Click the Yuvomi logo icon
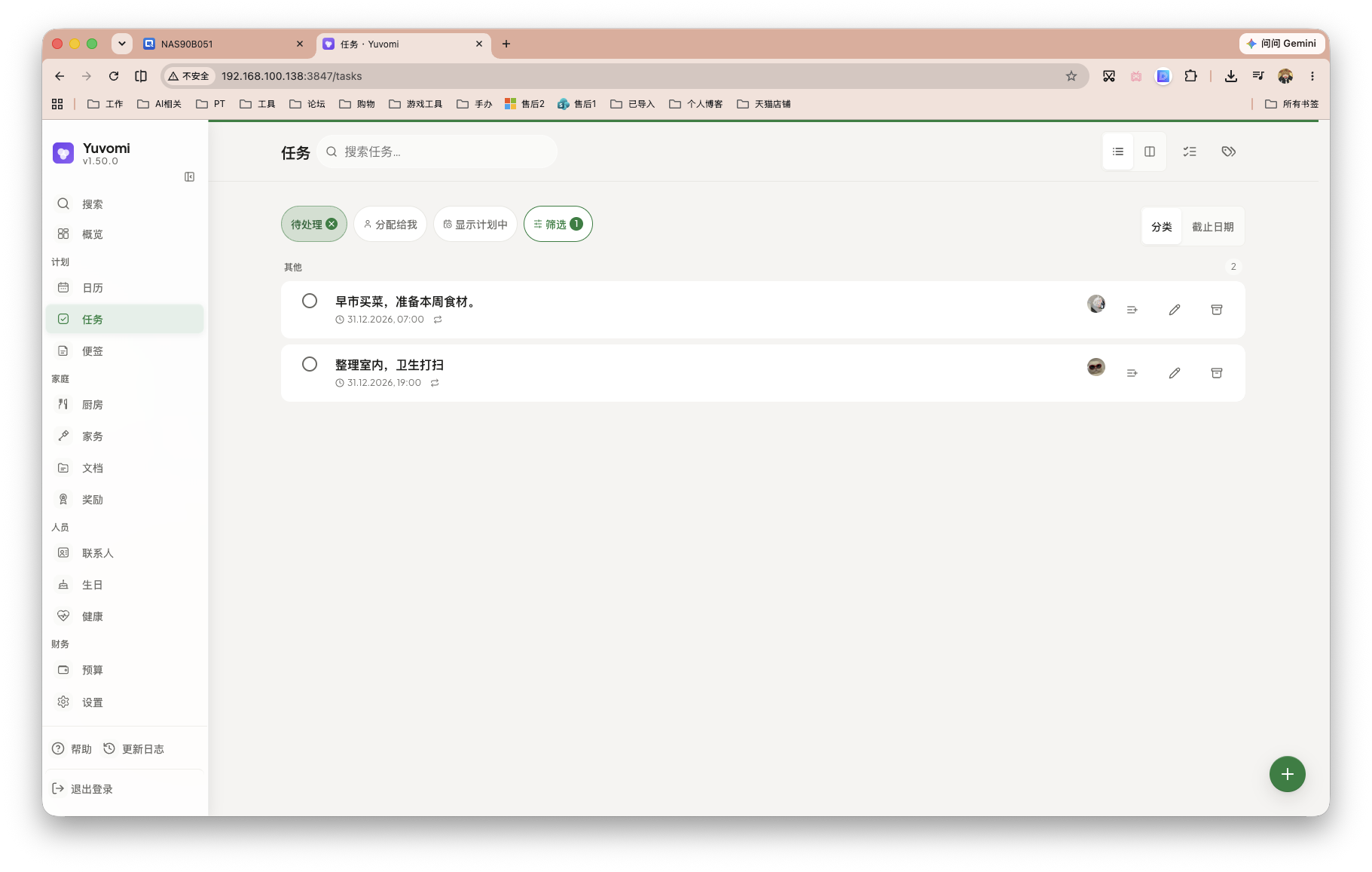This screenshot has width=1372, height=872. tap(63, 154)
